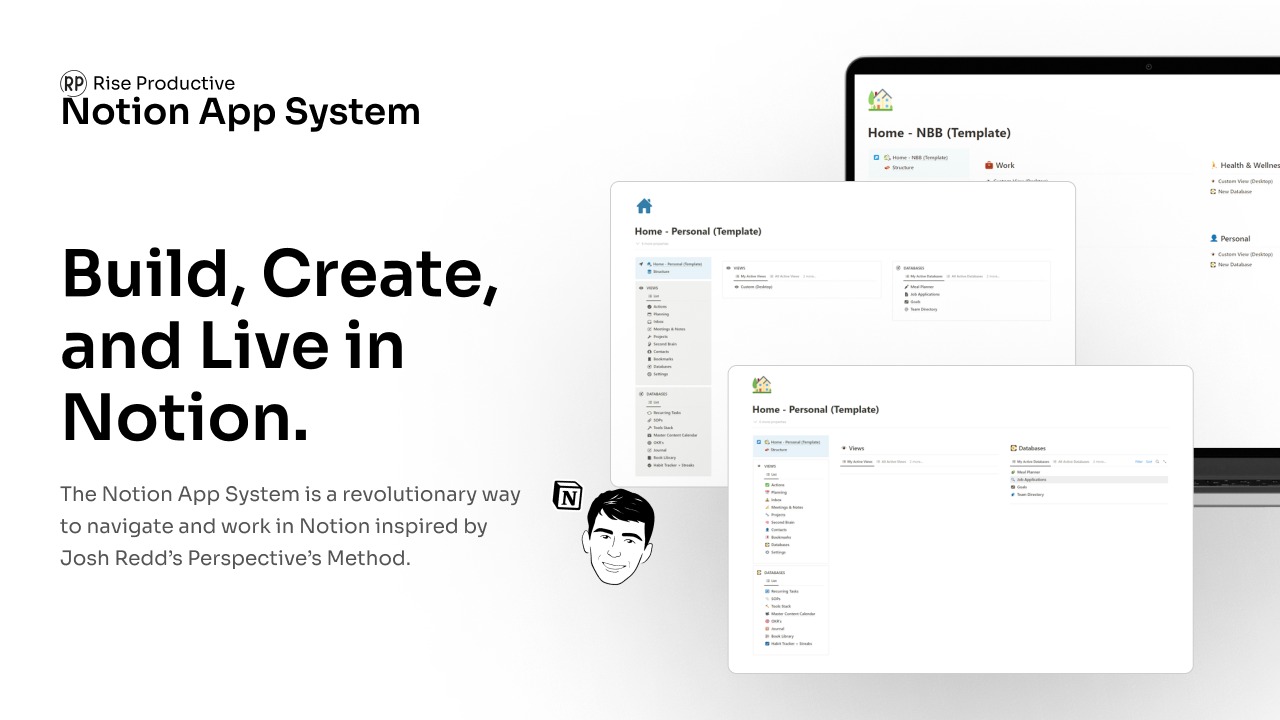
Task: Click the Personal person icon in laptop window
Action: (x=1214, y=238)
